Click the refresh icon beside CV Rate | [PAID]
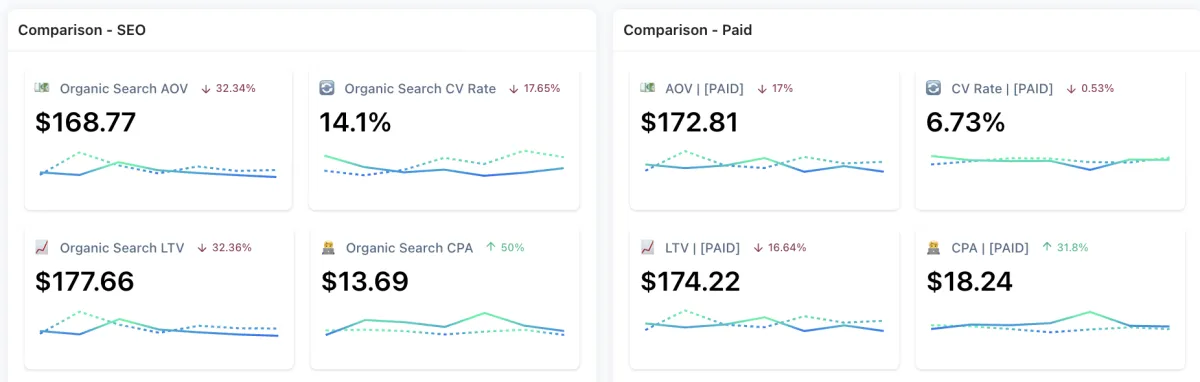 click(934, 88)
